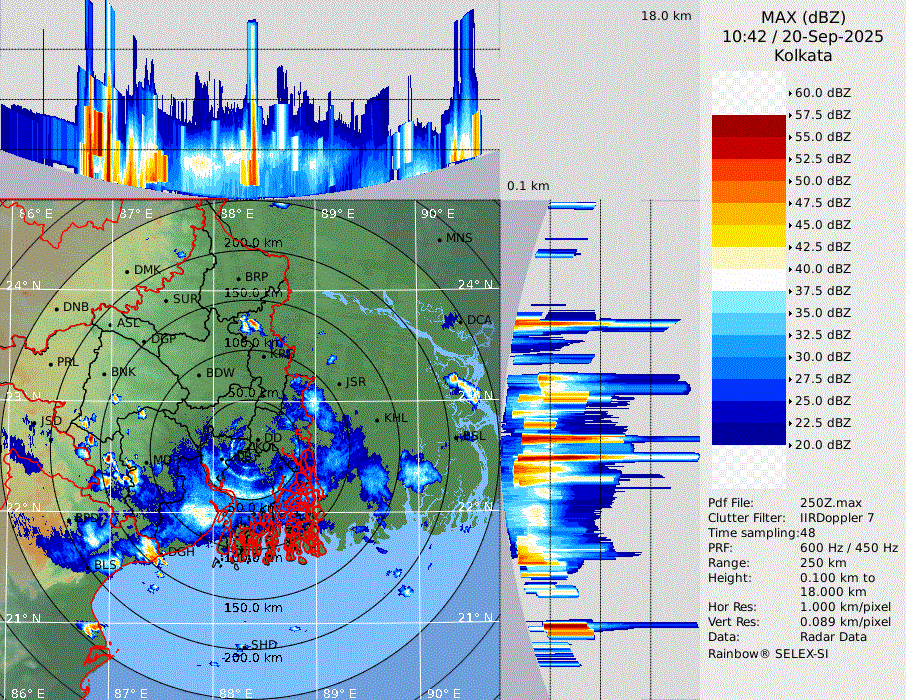The width and height of the screenshot is (906, 700).
Task: Click the MNS station marker
Action: [x=440, y=239]
